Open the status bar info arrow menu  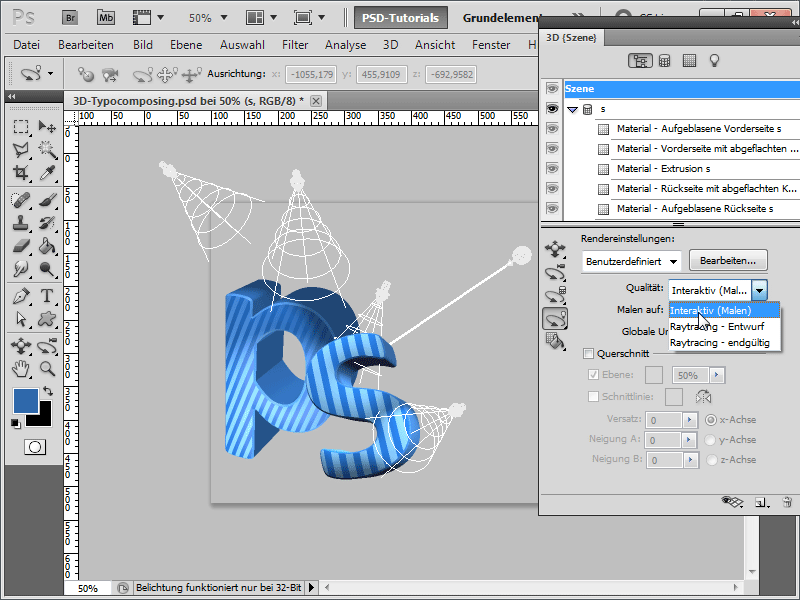311,588
